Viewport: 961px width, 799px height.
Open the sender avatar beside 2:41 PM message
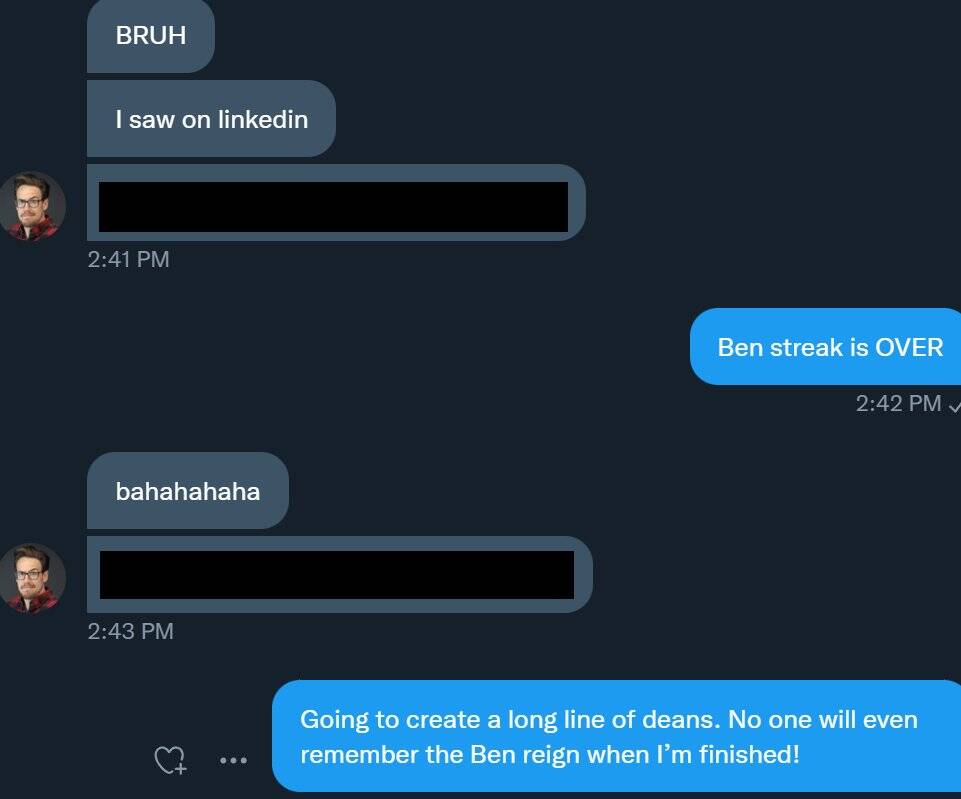(32, 206)
